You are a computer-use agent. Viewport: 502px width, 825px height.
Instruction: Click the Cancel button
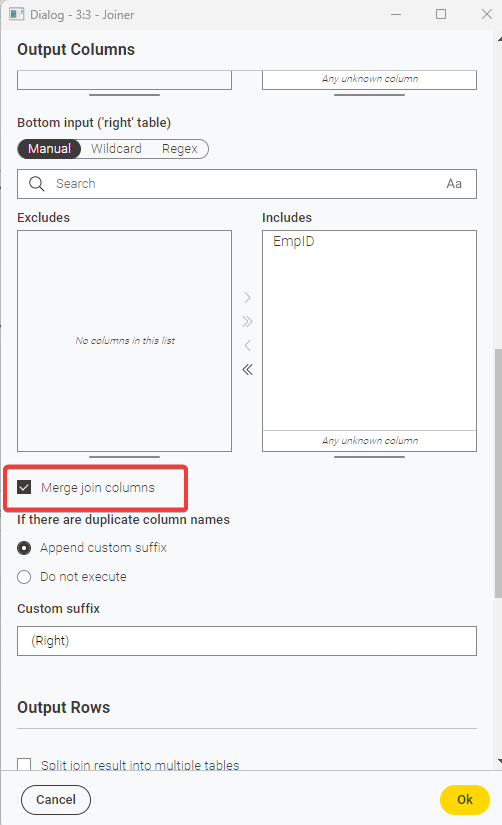[x=56, y=800]
